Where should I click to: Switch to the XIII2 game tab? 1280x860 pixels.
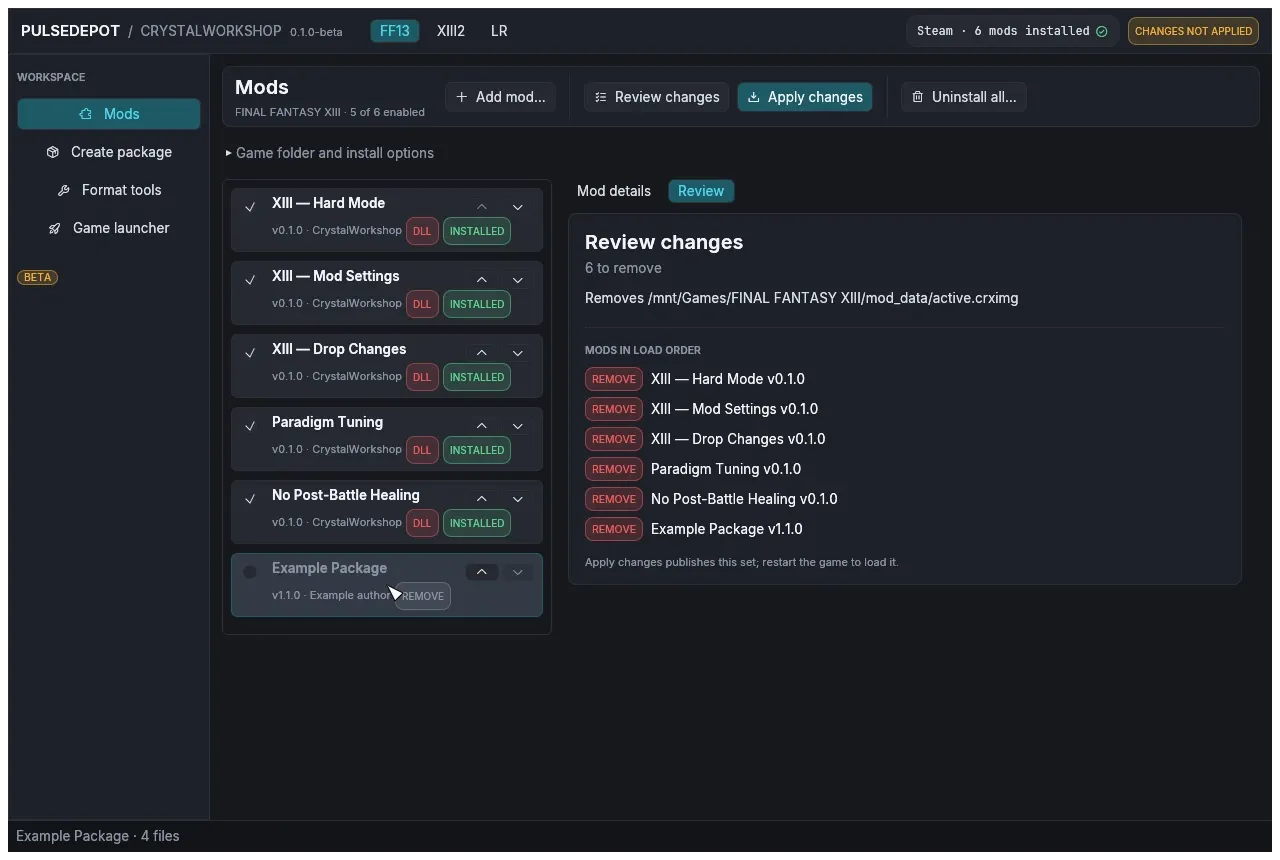pyautogui.click(x=451, y=31)
